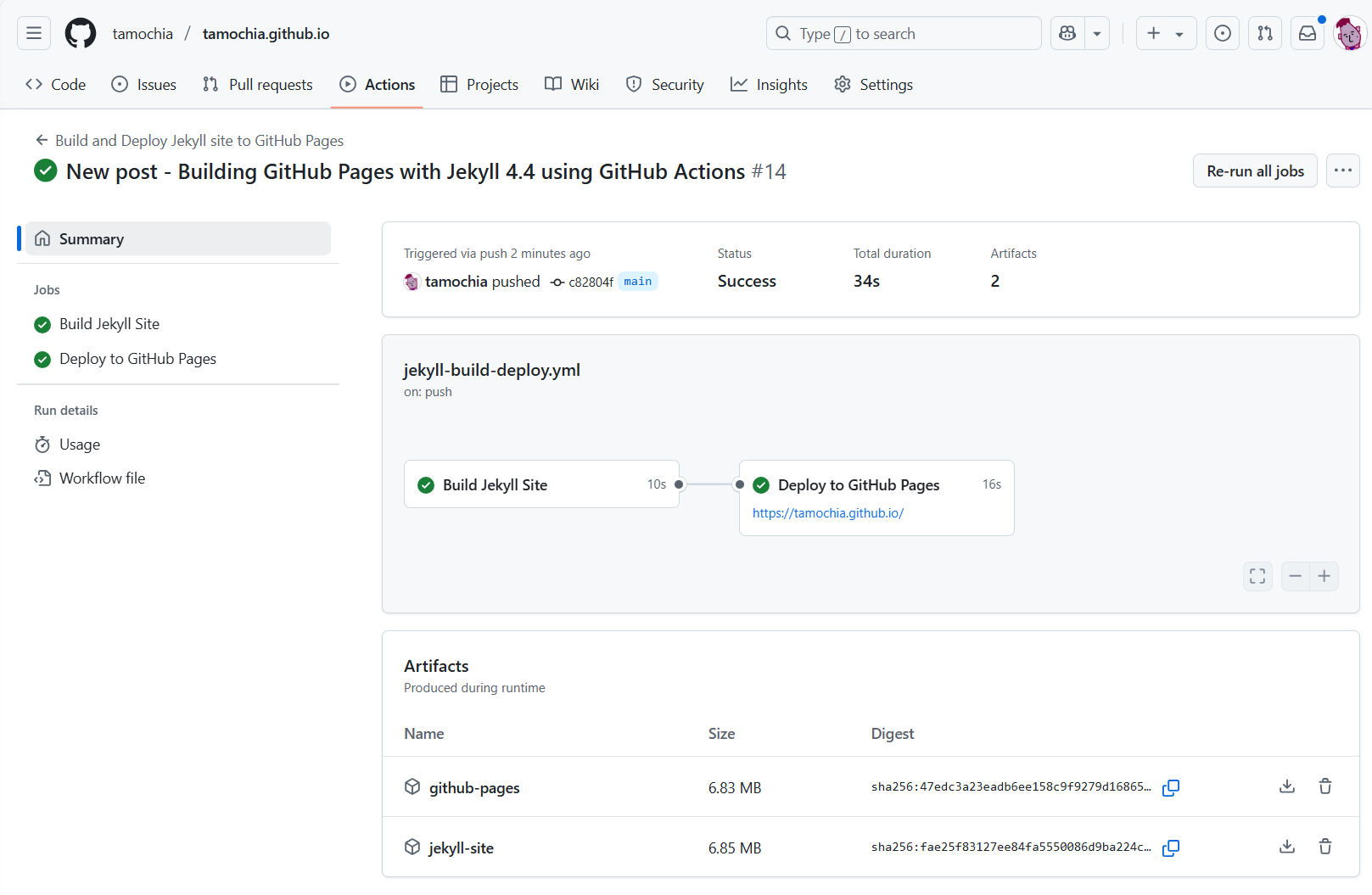Focus the Type to search field

click(x=904, y=33)
